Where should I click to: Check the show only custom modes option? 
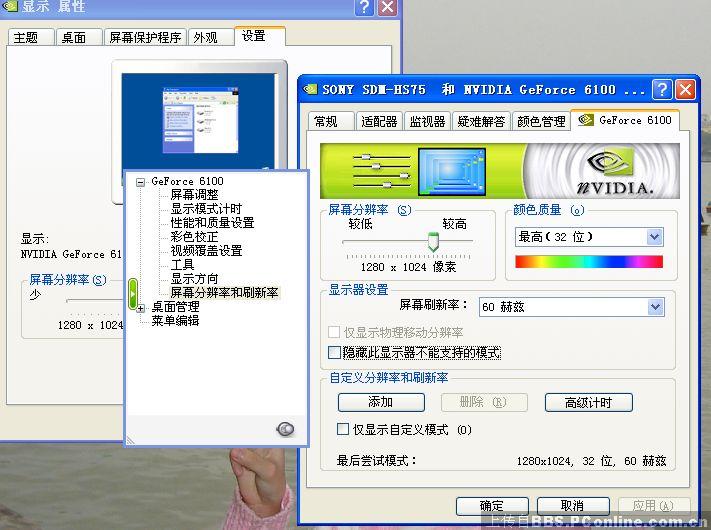coord(343,429)
